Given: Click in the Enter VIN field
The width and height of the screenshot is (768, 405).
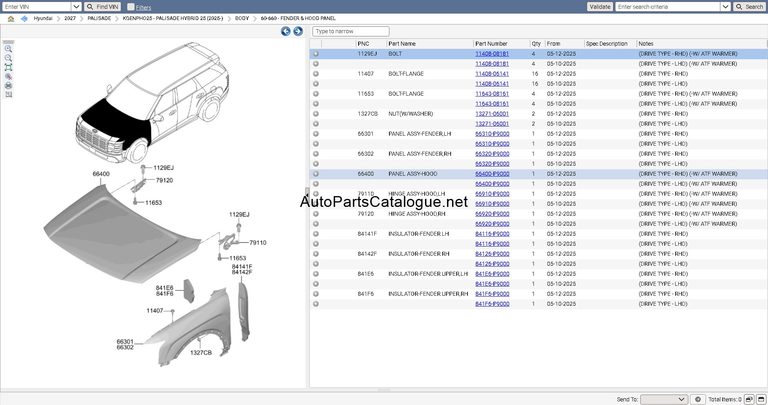Looking at the screenshot, I should click(x=36, y=7).
